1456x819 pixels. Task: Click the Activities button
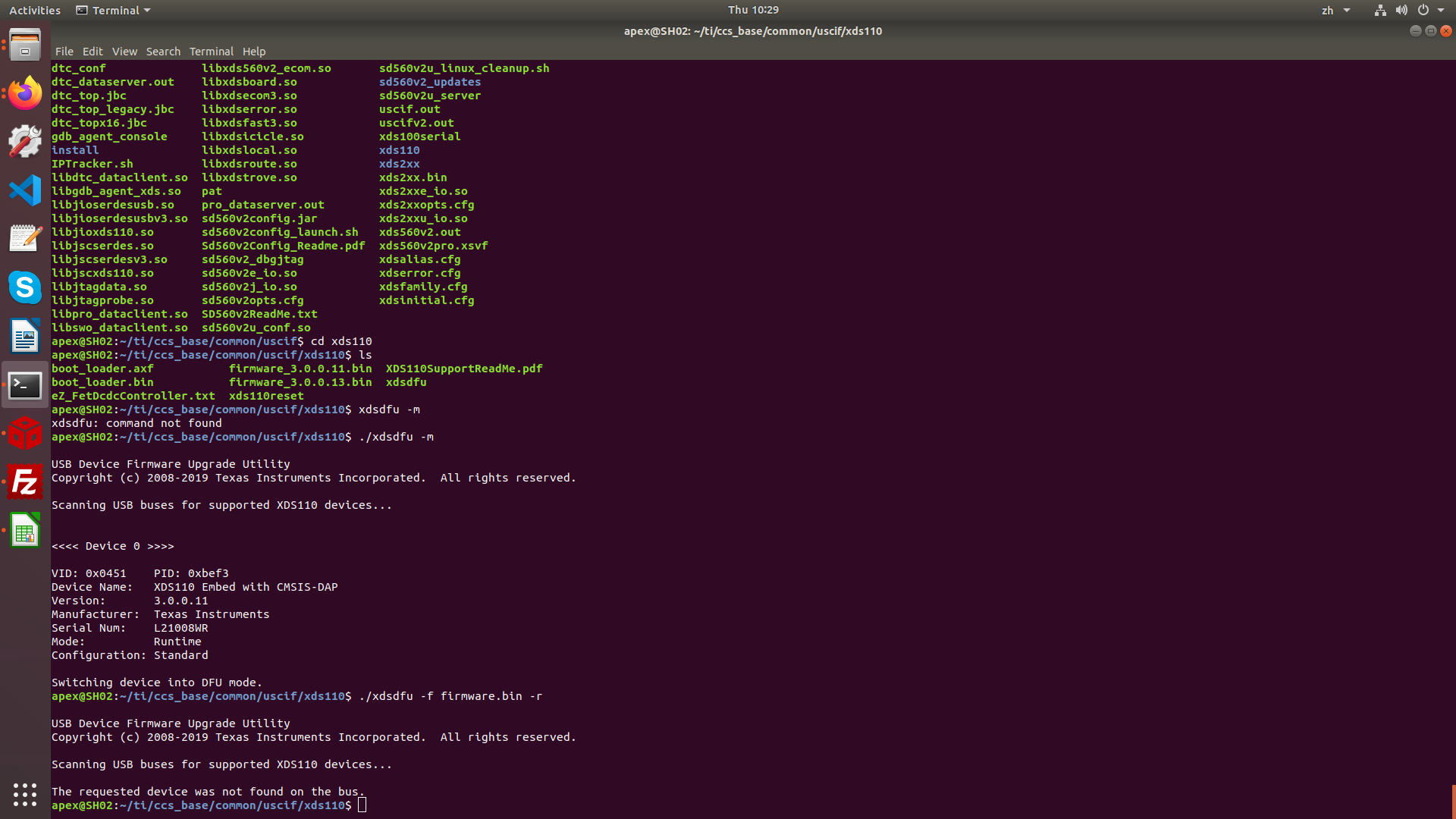pyautogui.click(x=35, y=11)
